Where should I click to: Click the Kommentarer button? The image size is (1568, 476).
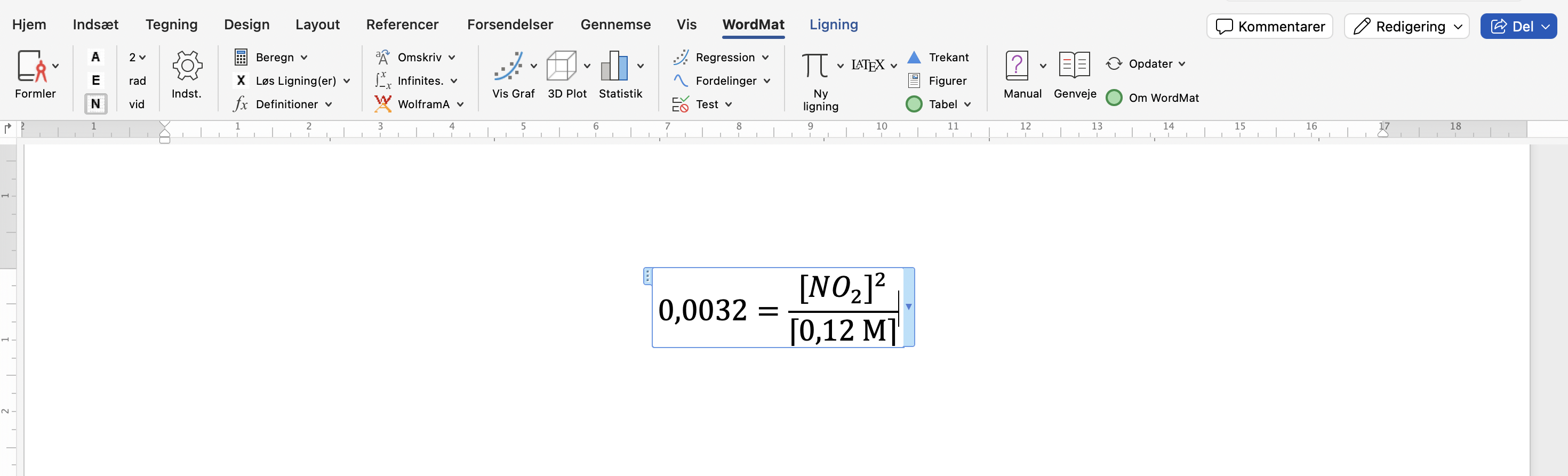coord(1270,26)
